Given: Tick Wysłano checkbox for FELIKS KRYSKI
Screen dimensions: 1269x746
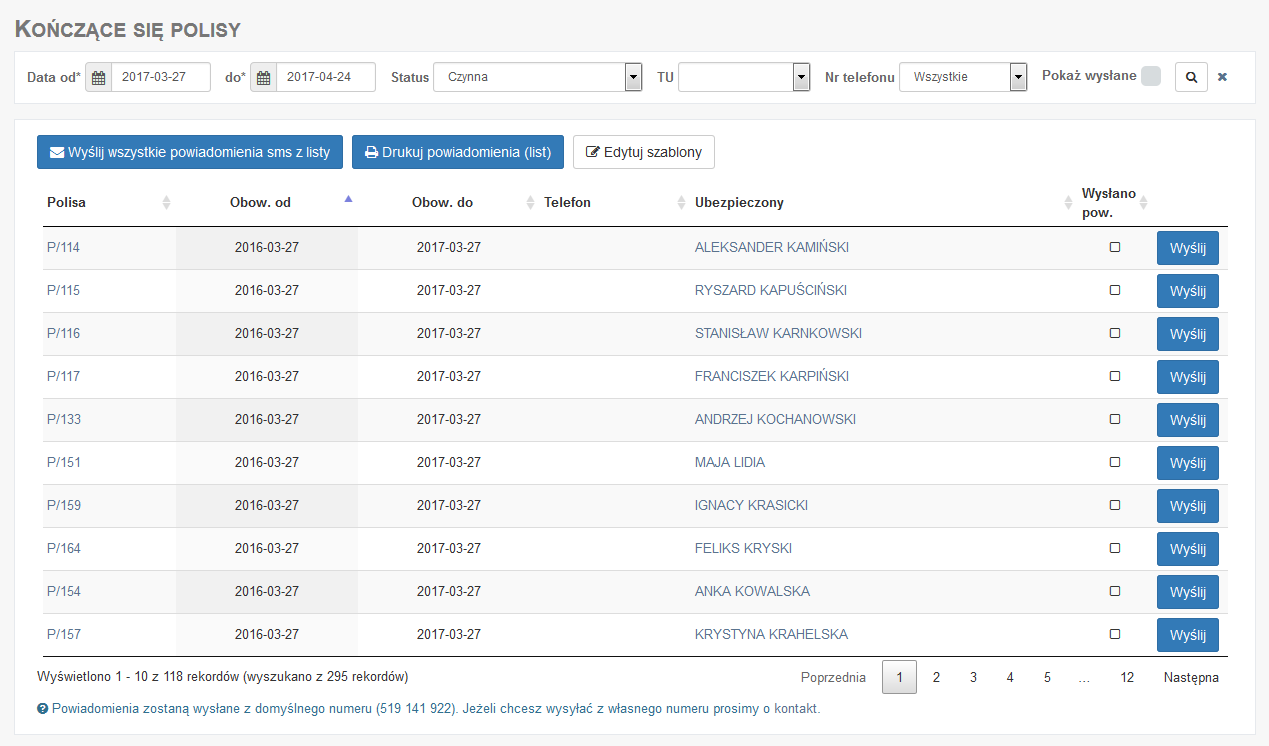Looking at the screenshot, I should pos(1115,548).
